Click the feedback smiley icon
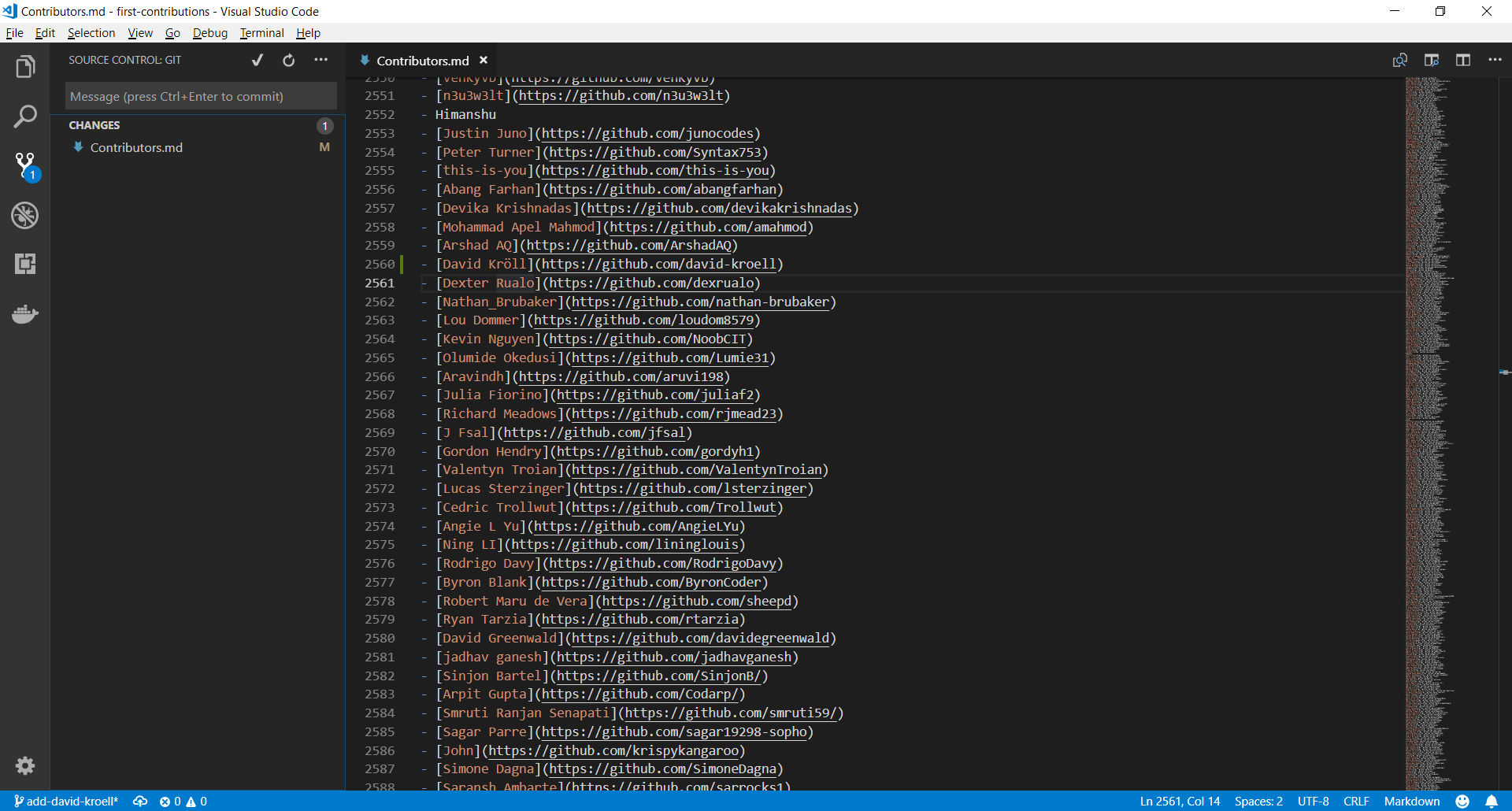The image size is (1512, 811). [x=1462, y=801]
